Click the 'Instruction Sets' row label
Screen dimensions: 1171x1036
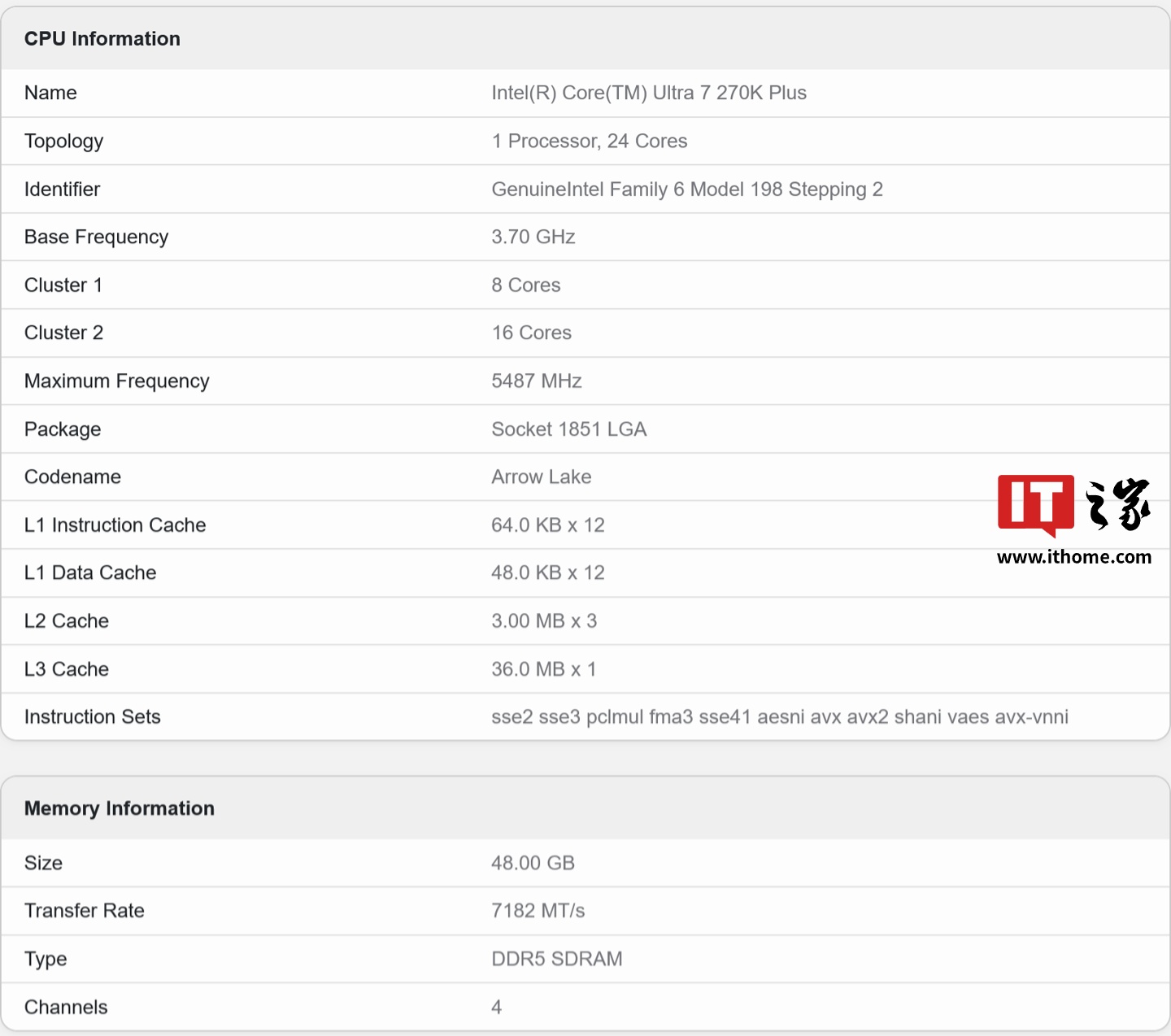[x=93, y=716]
